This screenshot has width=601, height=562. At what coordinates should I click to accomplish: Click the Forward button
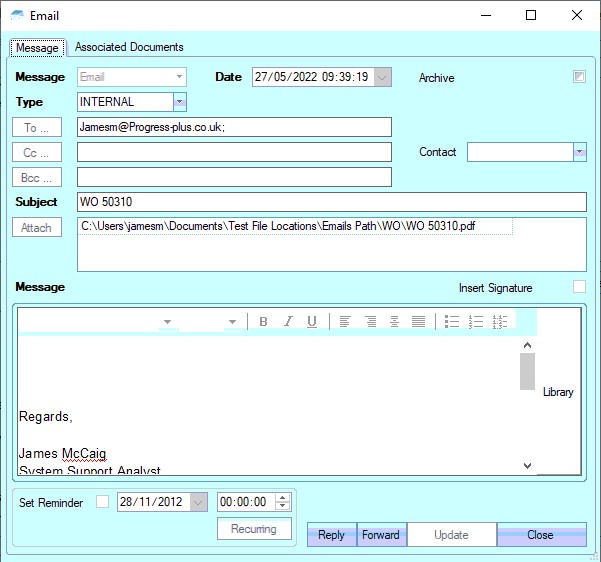pyautogui.click(x=381, y=535)
